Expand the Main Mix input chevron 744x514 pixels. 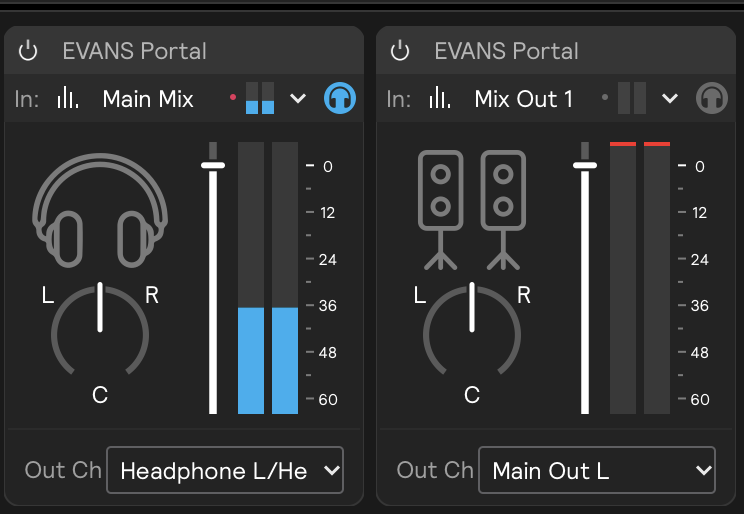point(298,98)
